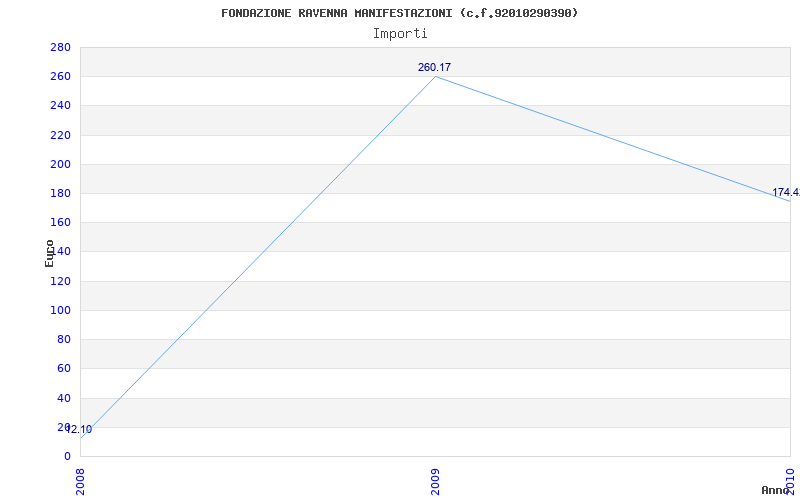Click the 0 y-axis tick label
Viewport: 800px width, 500px height.
(x=67, y=456)
